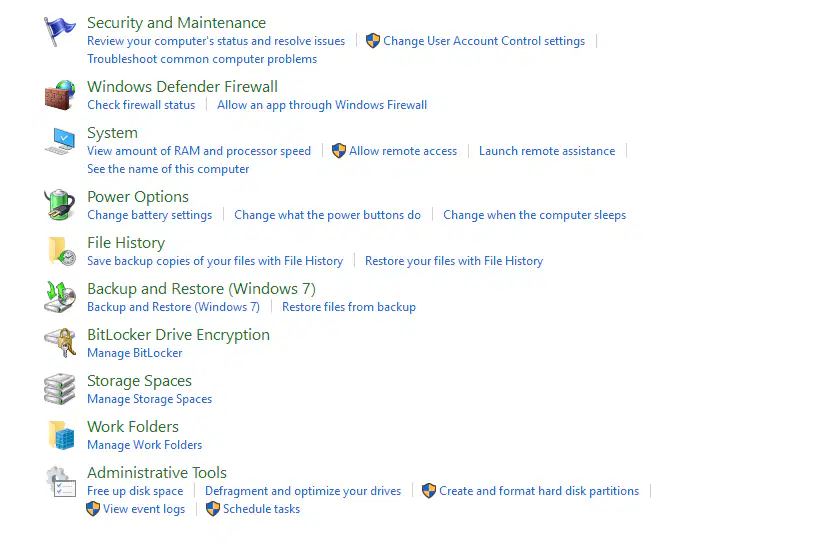Open the File History folder clock icon
830x542 pixels.
pyautogui.click(x=61, y=251)
